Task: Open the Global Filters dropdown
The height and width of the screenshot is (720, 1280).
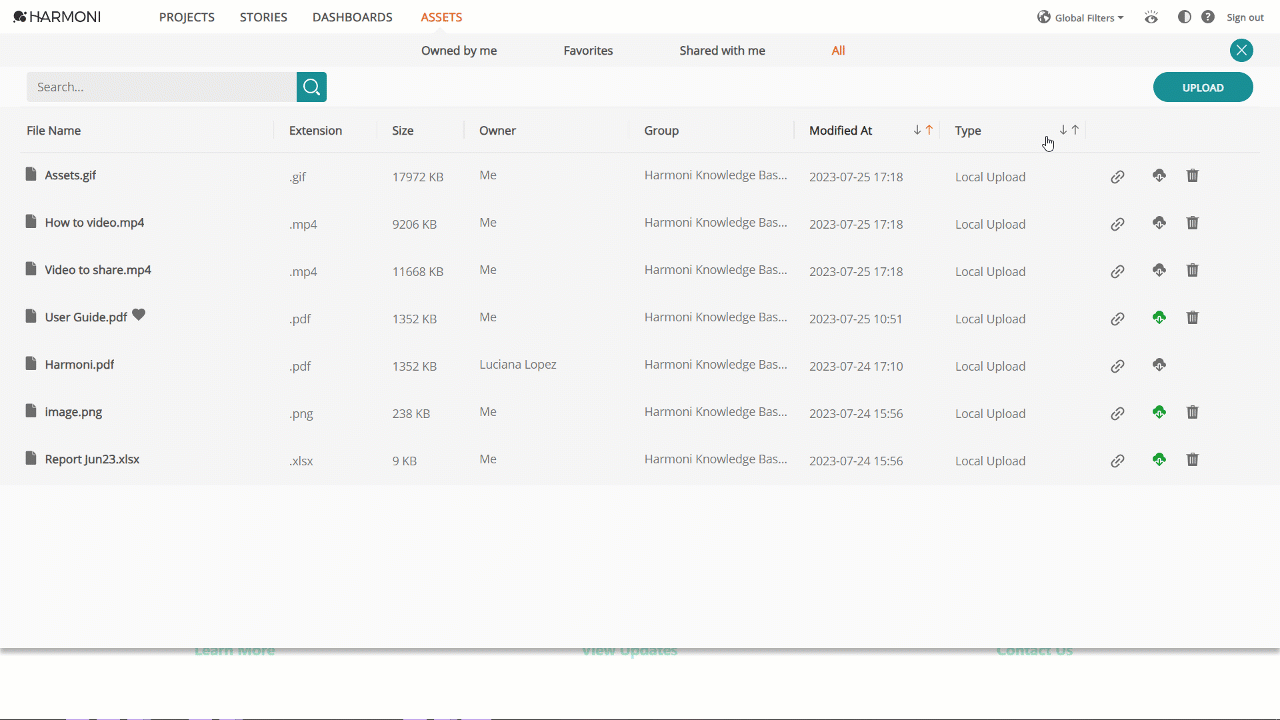Action: [x=1081, y=17]
